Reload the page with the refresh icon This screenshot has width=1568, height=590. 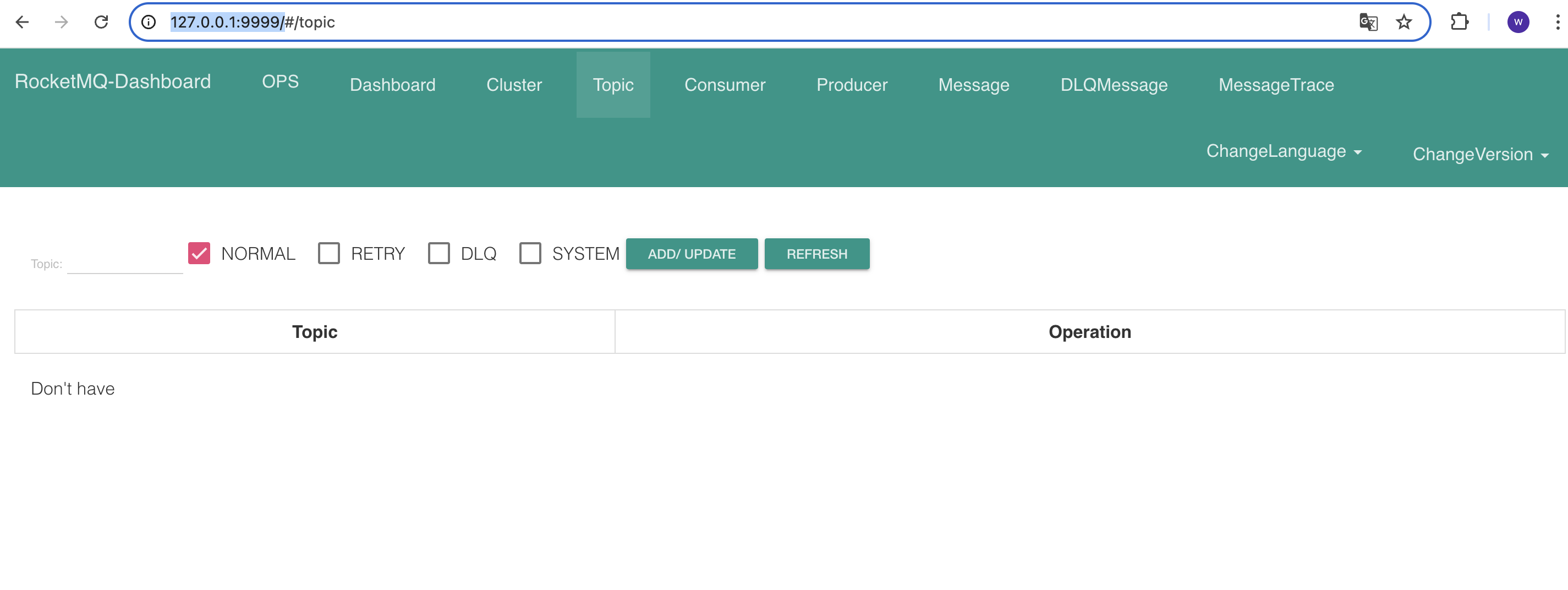[x=101, y=23]
